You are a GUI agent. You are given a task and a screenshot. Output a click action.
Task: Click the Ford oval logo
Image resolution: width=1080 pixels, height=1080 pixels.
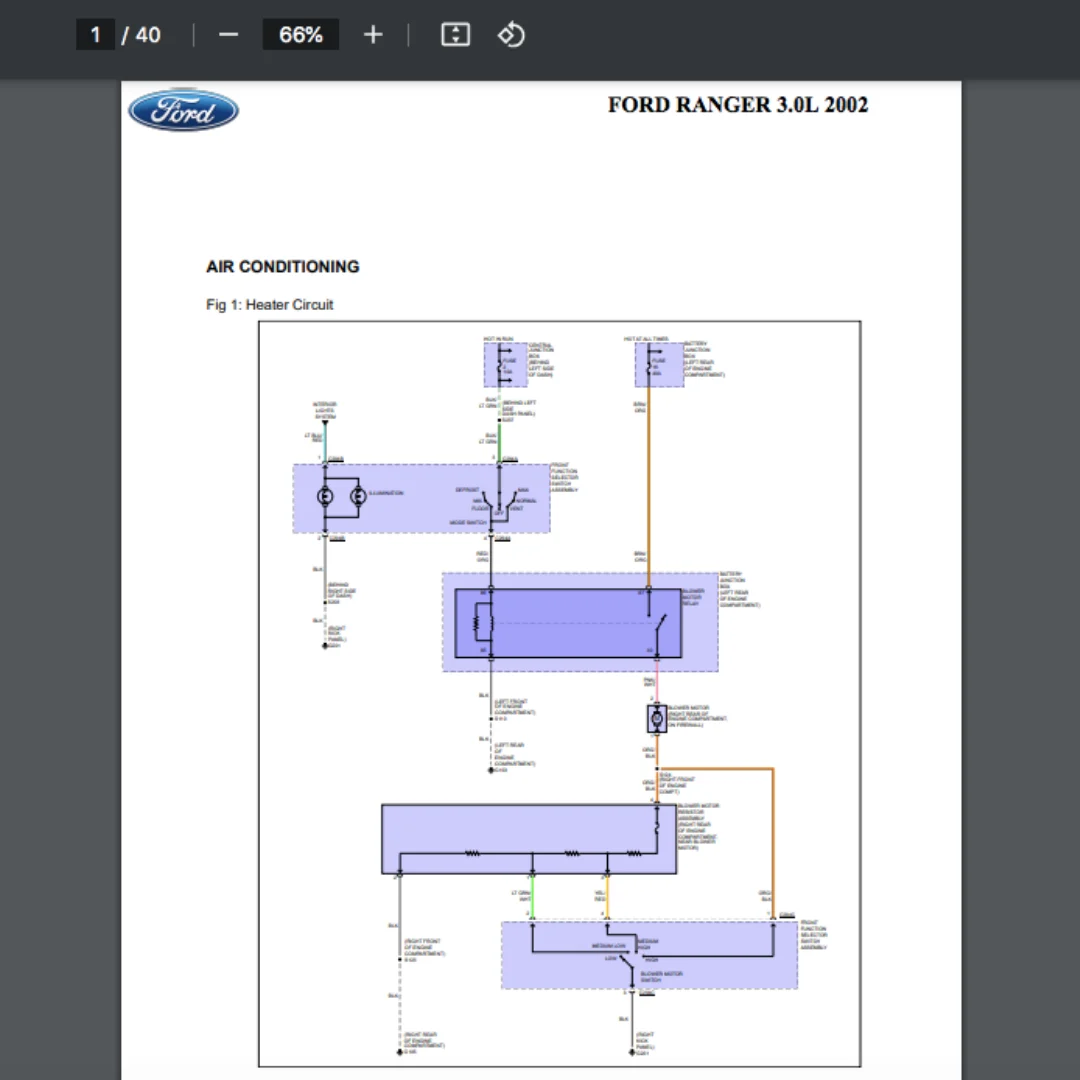pos(183,110)
